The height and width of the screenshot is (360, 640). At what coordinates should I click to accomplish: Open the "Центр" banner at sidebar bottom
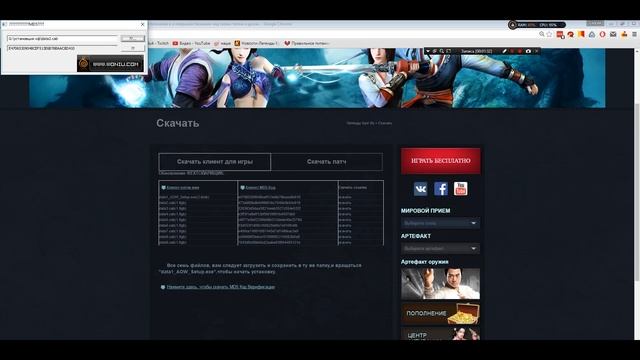[440, 334]
